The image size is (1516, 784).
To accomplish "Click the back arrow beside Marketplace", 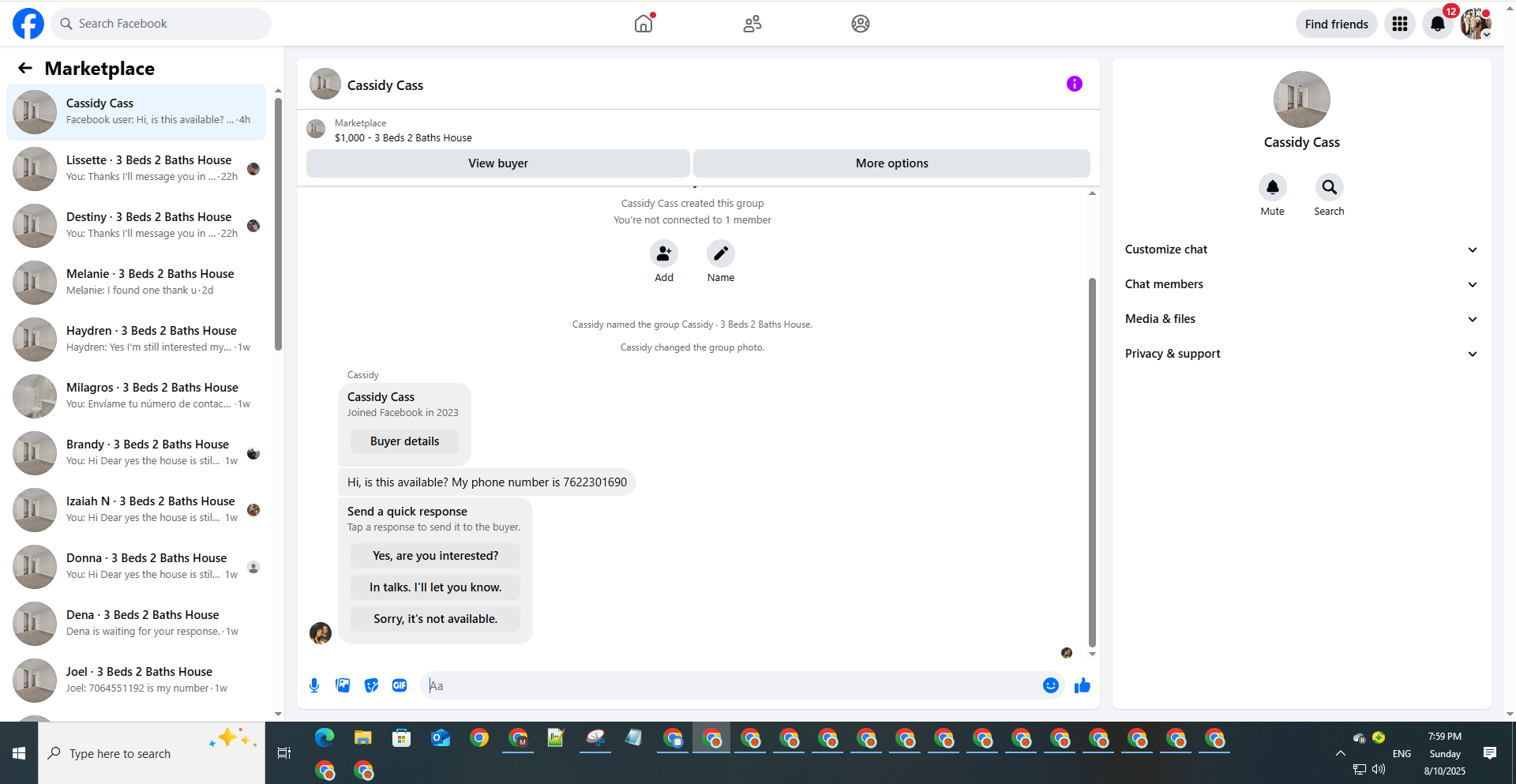I will (25, 68).
